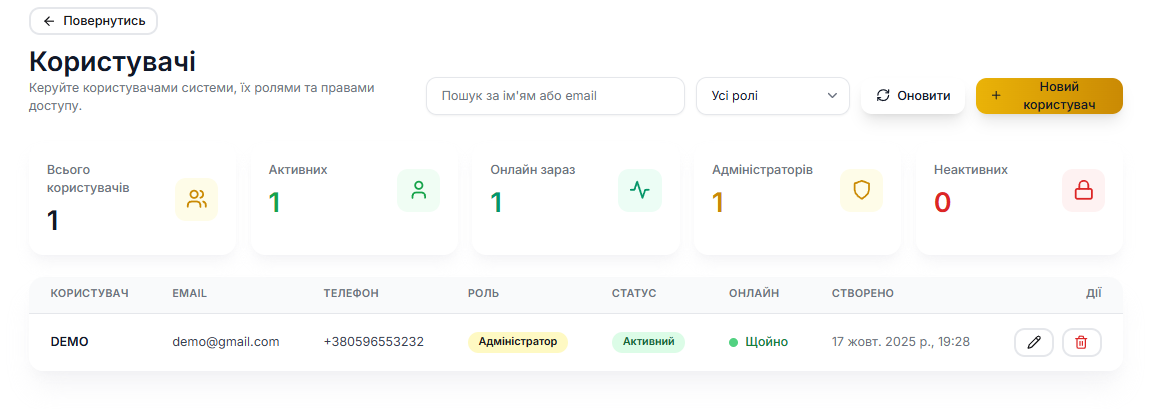Image resolution: width=1160 pixels, height=409 pixels.
Task: Click the Щойно online indicator
Action: [758, 342]
